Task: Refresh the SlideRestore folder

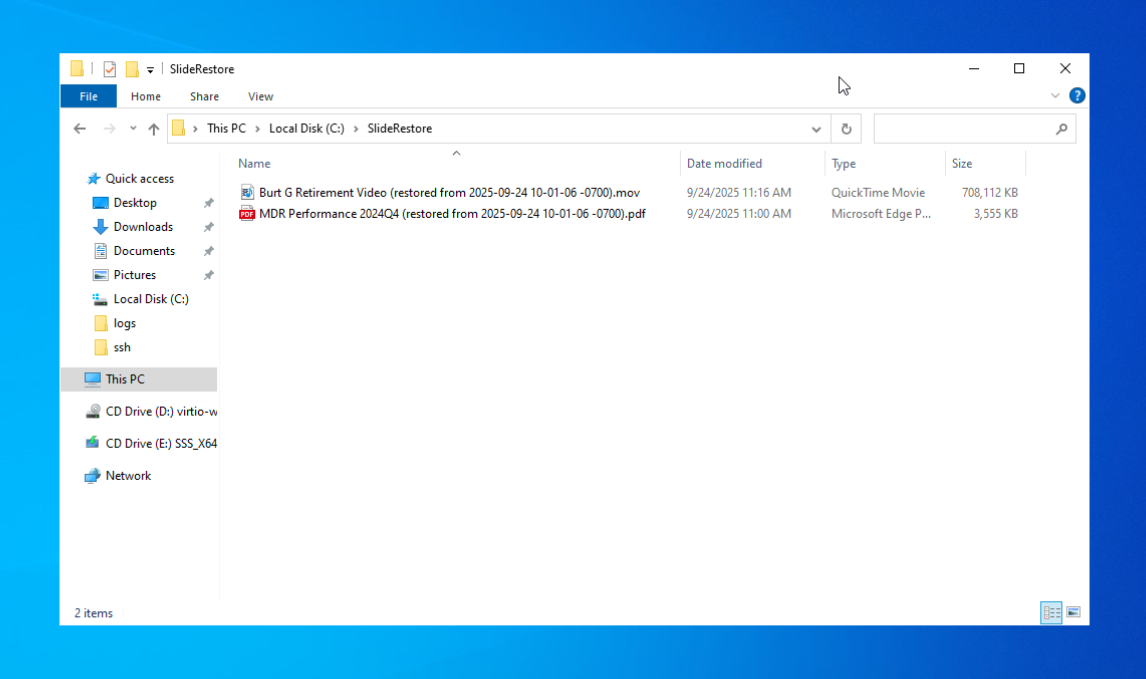Action: [x=846, y=129]
